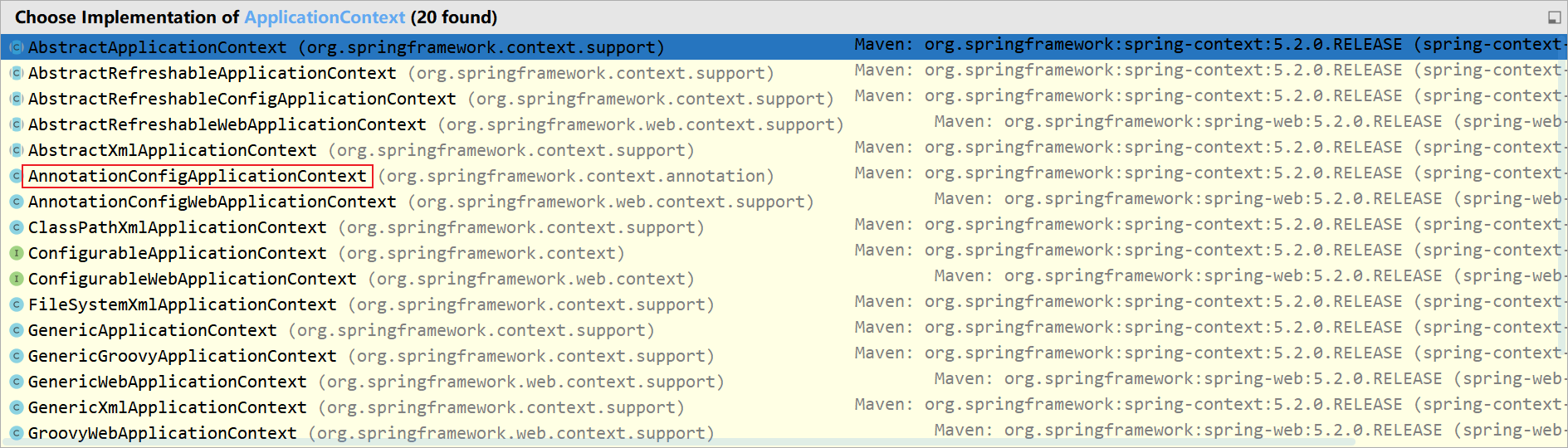1568x448 pixels.
Task: Choose GenericXmlApplicationContext entry
Action: pyautogui.click(x=167, y=408)
